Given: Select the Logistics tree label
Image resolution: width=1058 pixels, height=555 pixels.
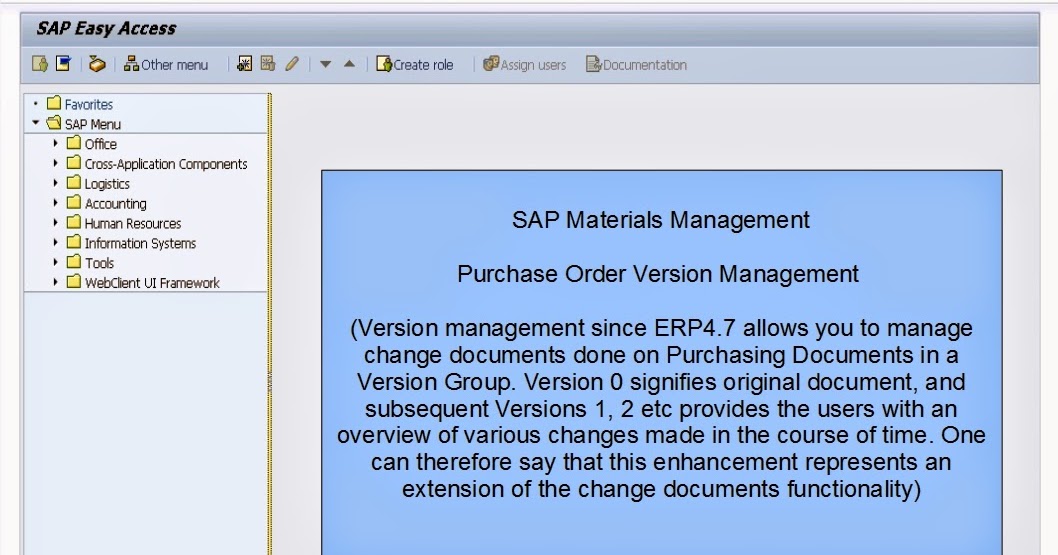Looking at the screenshot, I should coord(107,184).
